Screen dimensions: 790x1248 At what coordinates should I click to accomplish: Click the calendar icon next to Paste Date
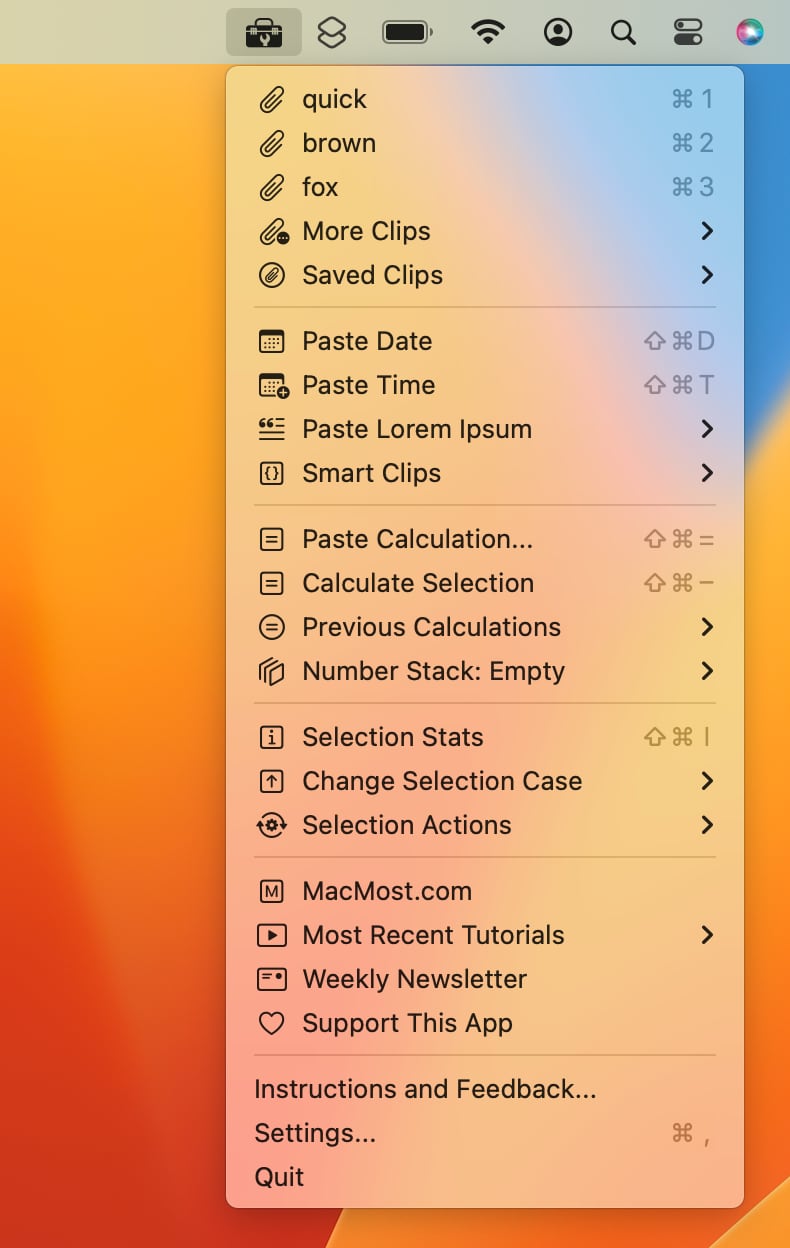[x=270, y=341]
